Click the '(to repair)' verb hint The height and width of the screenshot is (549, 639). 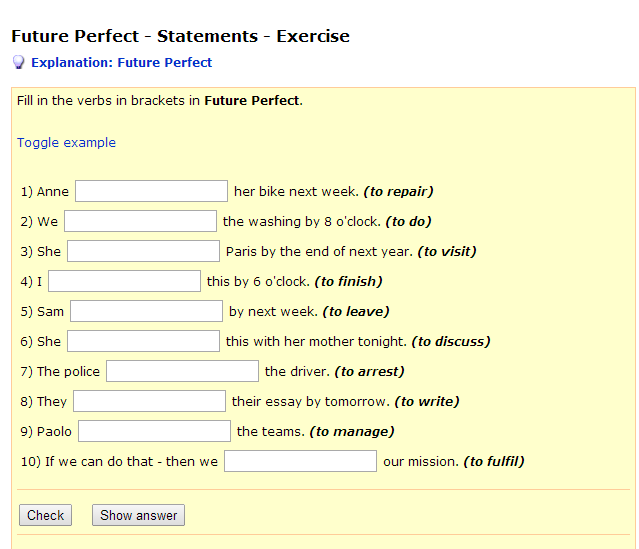(398, 191)
